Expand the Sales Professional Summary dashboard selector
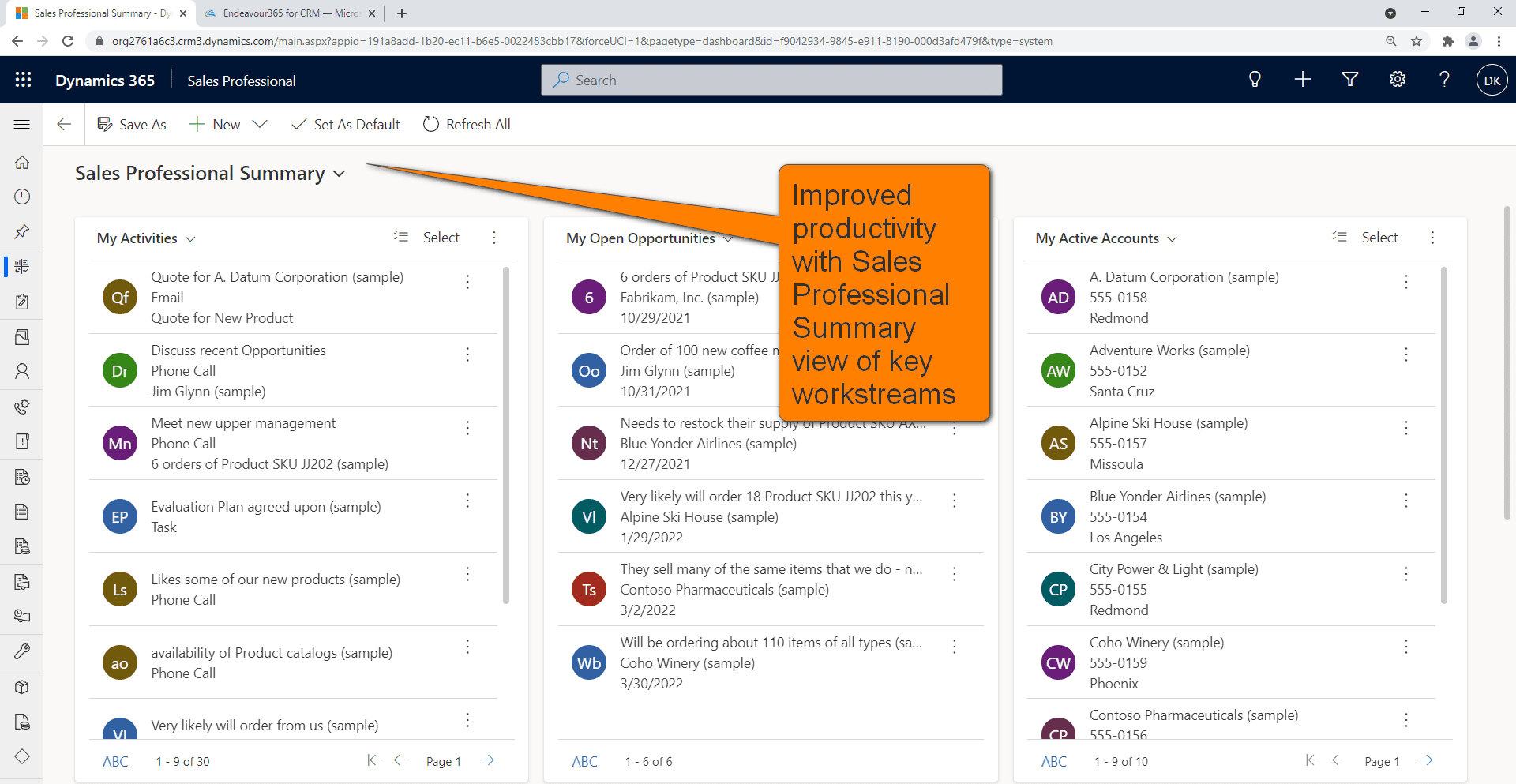Screen dimensions: 1516x784 pos(340,174)
